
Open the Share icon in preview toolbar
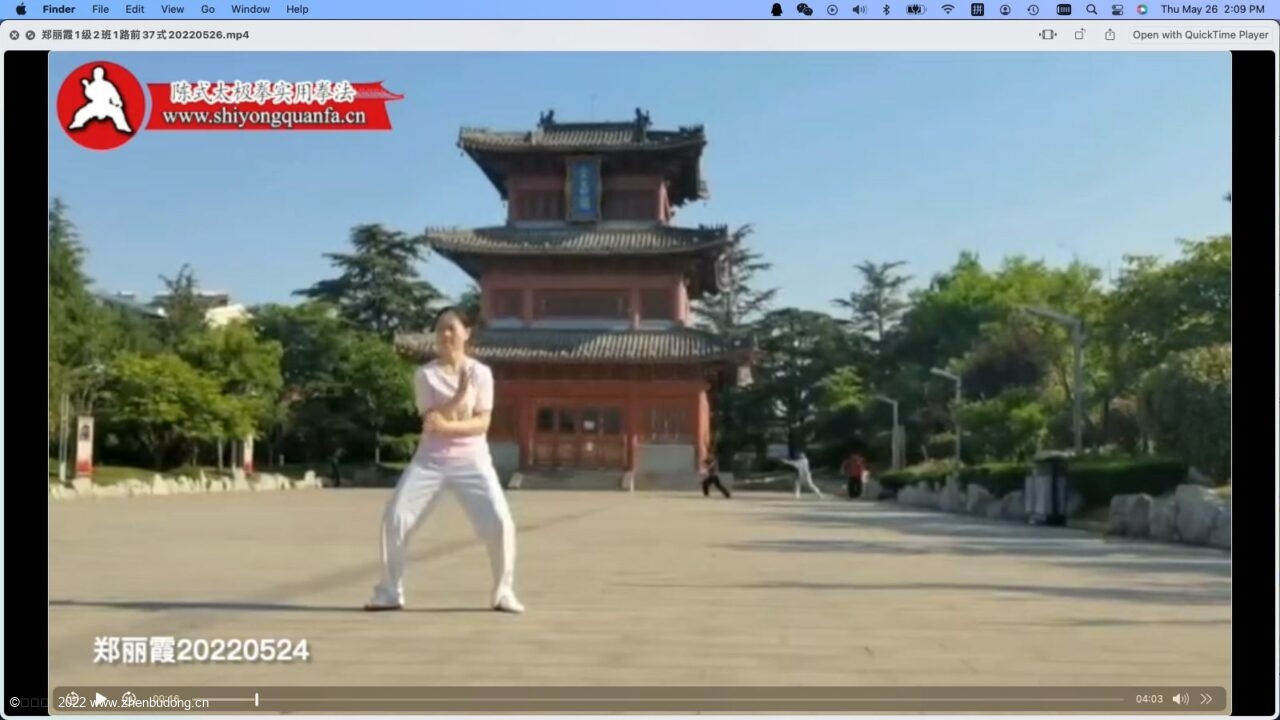click(1110, 35)
